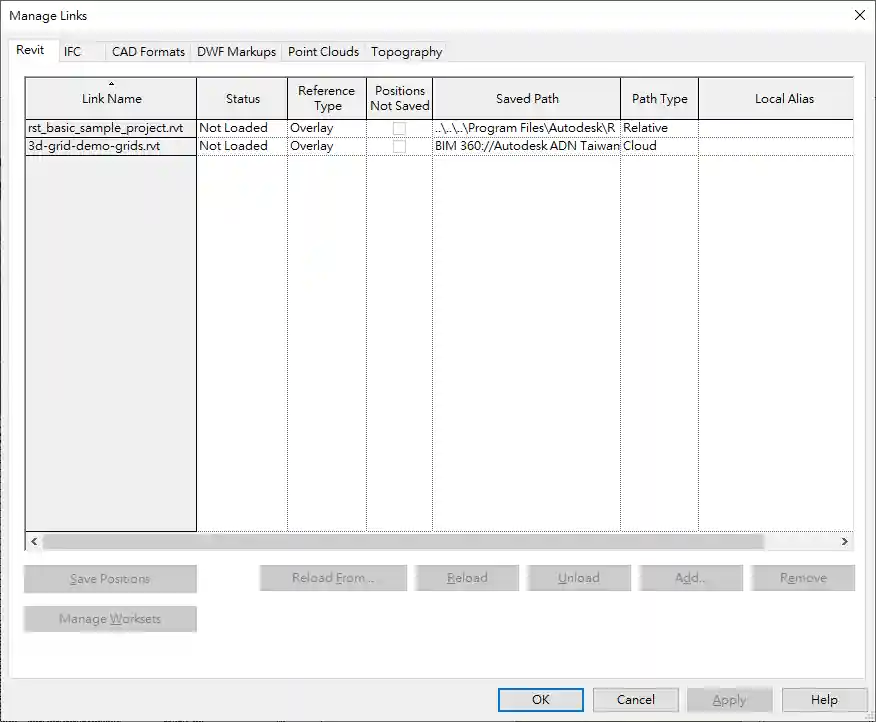Viewport: 876px width, 722px height.
Task: Confirm changes with OK
Action: point(540,699)
